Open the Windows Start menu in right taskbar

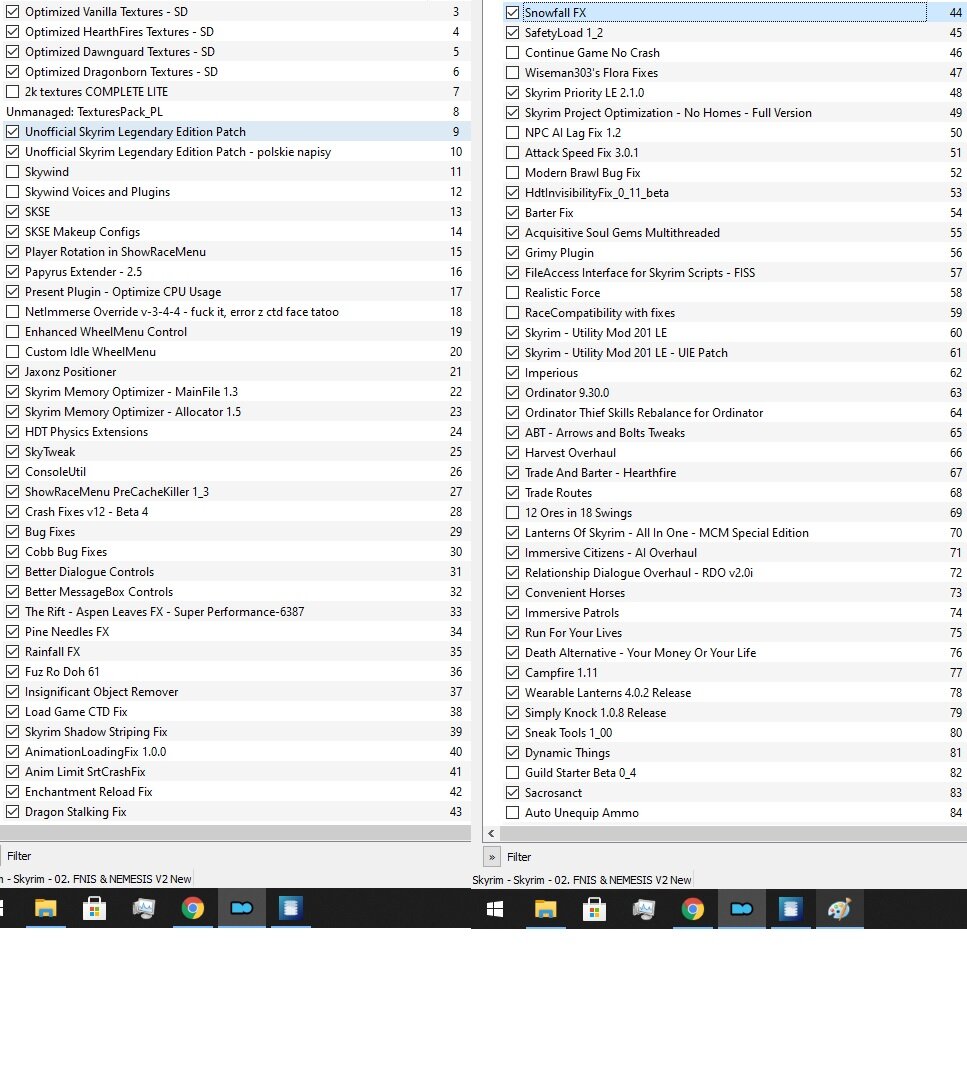(x=495, y=910)
